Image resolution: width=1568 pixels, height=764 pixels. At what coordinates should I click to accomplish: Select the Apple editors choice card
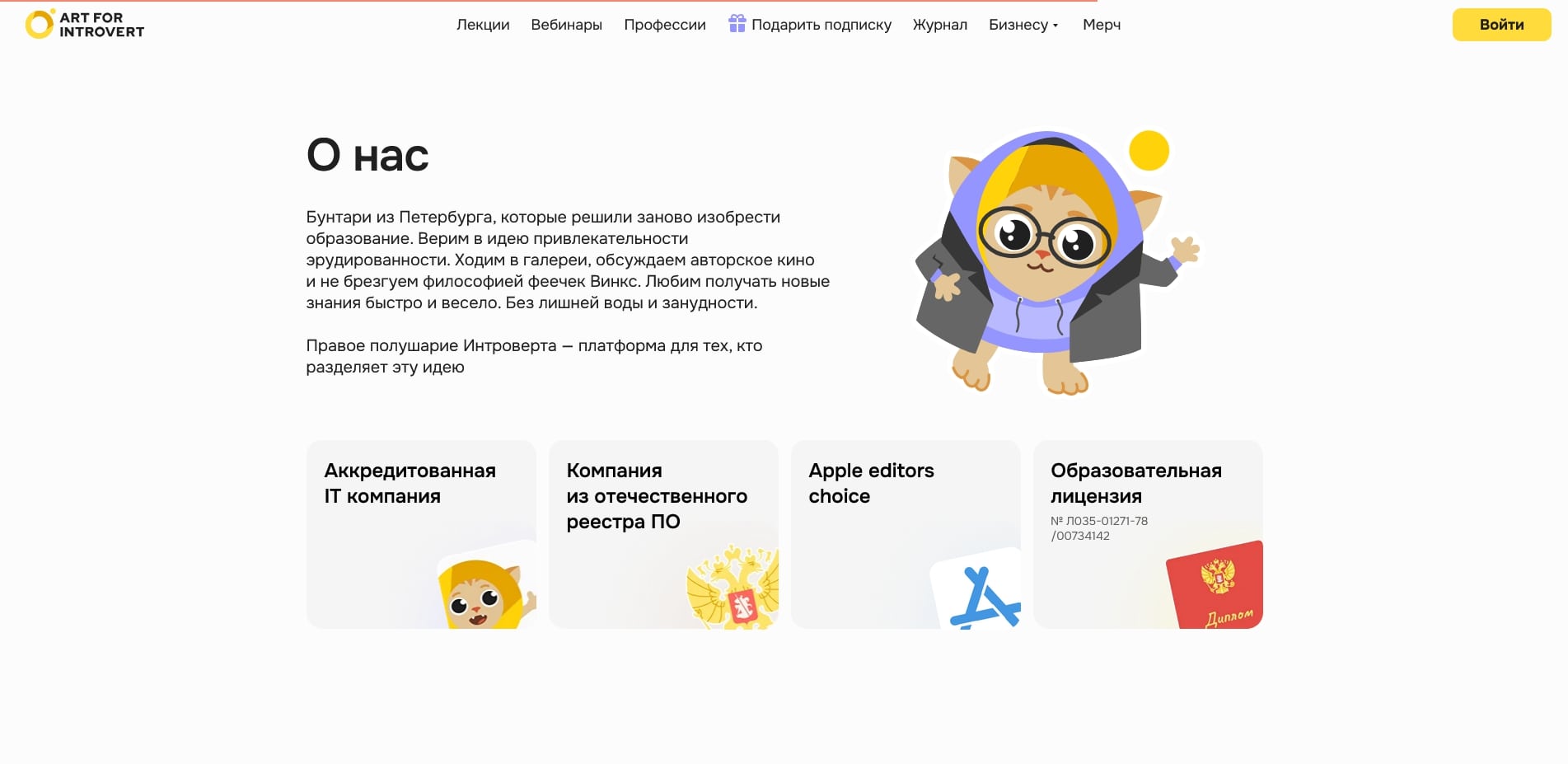point(905,534)
